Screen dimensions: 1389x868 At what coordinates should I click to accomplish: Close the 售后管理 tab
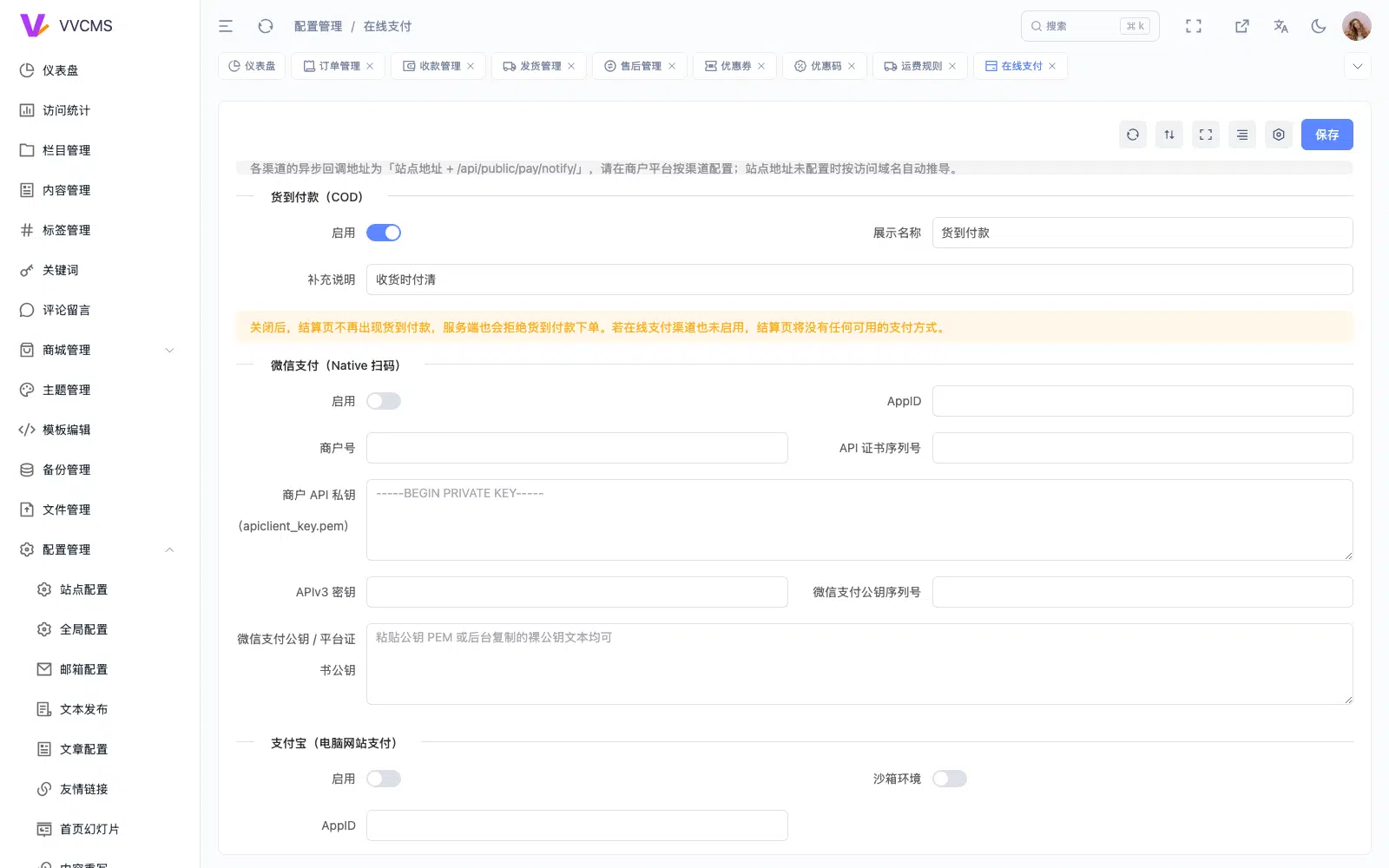click(672, 66)
